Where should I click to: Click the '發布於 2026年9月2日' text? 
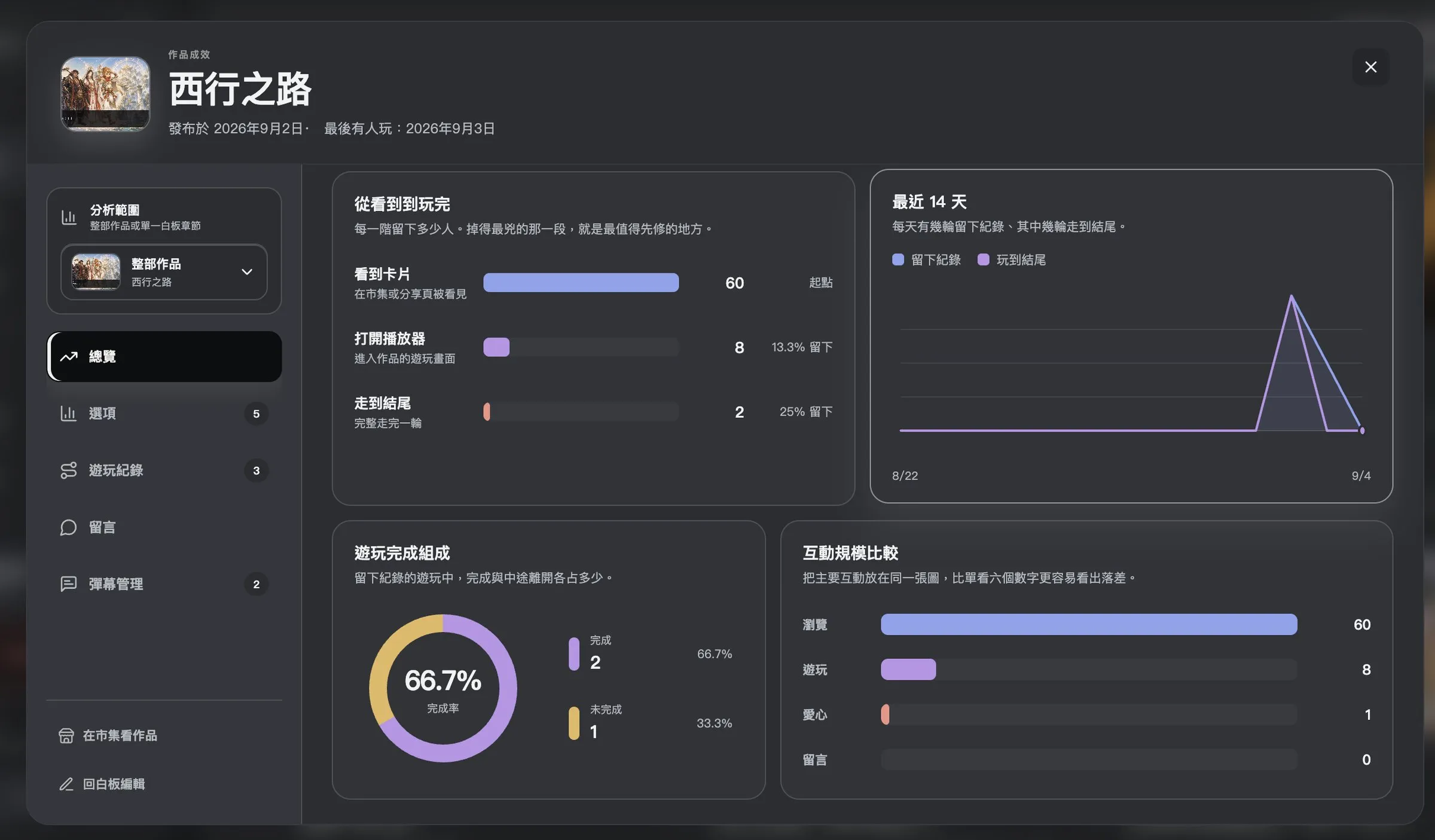point(236,129)
